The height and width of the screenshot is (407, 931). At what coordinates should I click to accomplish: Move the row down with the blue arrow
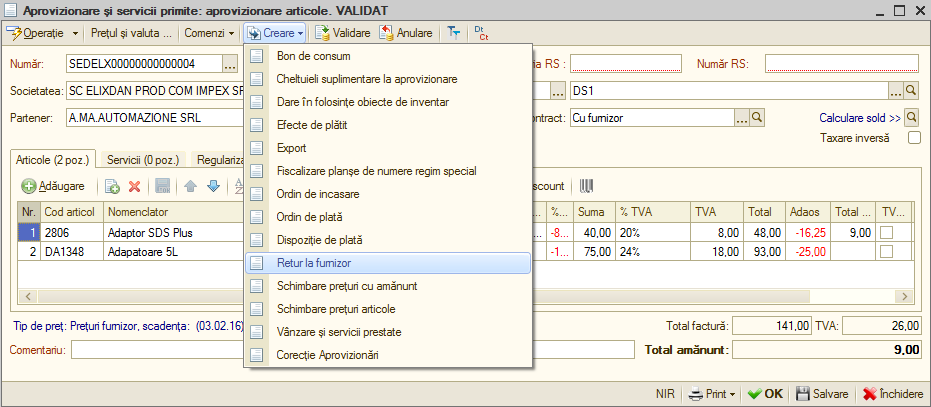[x=213, y=187]
